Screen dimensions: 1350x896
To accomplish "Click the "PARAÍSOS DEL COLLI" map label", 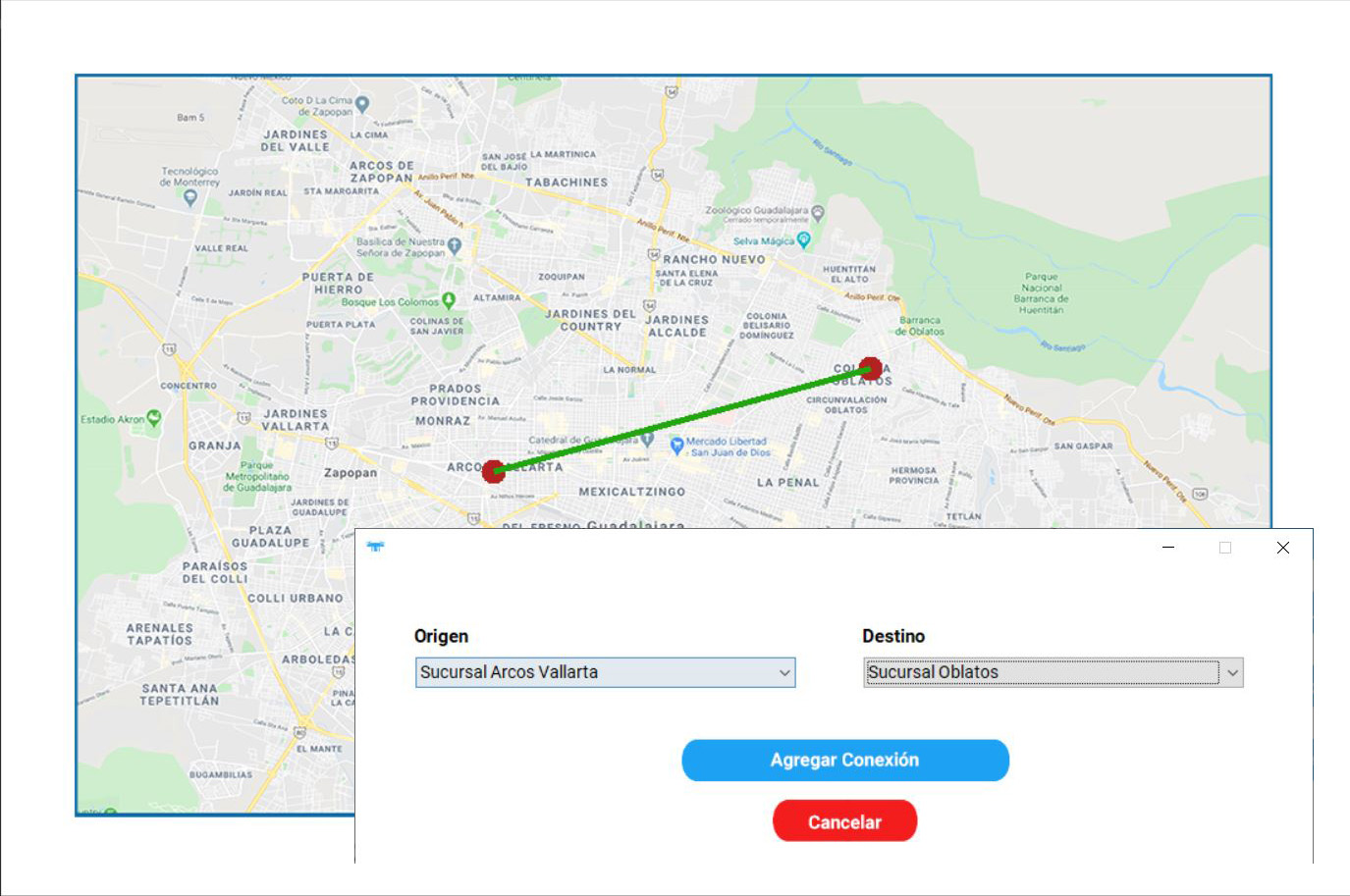I will coord(215,572).
